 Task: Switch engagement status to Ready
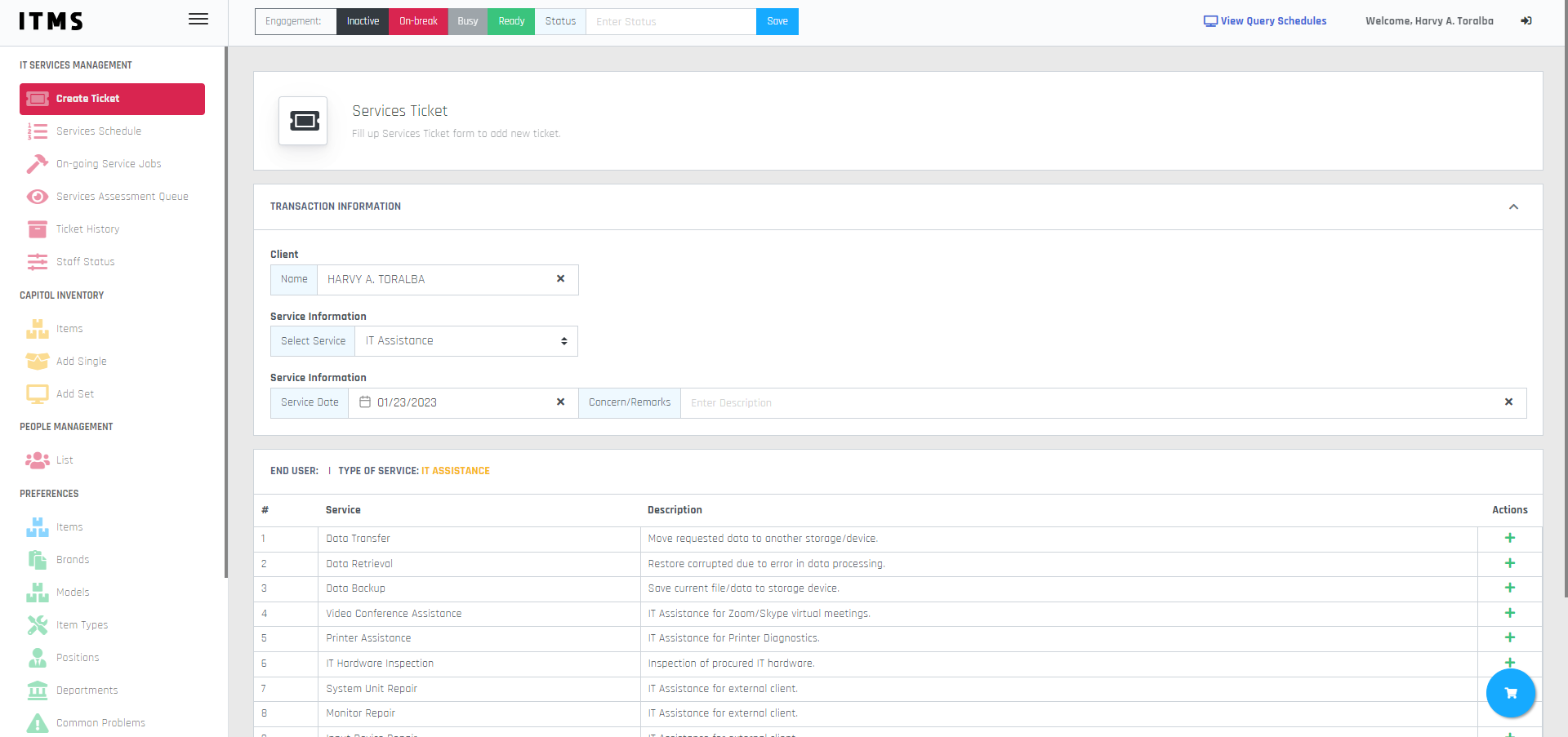tap(511, 21)
